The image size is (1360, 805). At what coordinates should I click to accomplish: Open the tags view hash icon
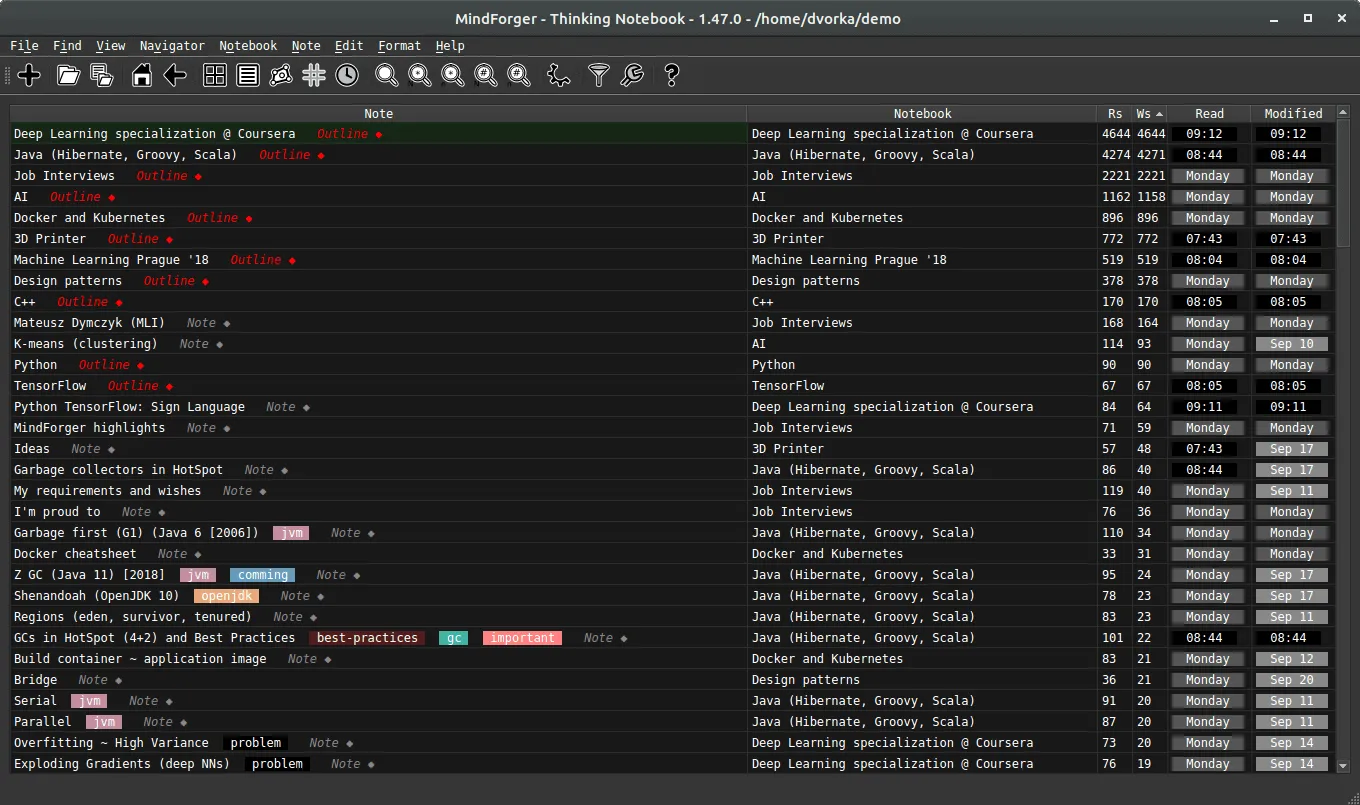314,75
